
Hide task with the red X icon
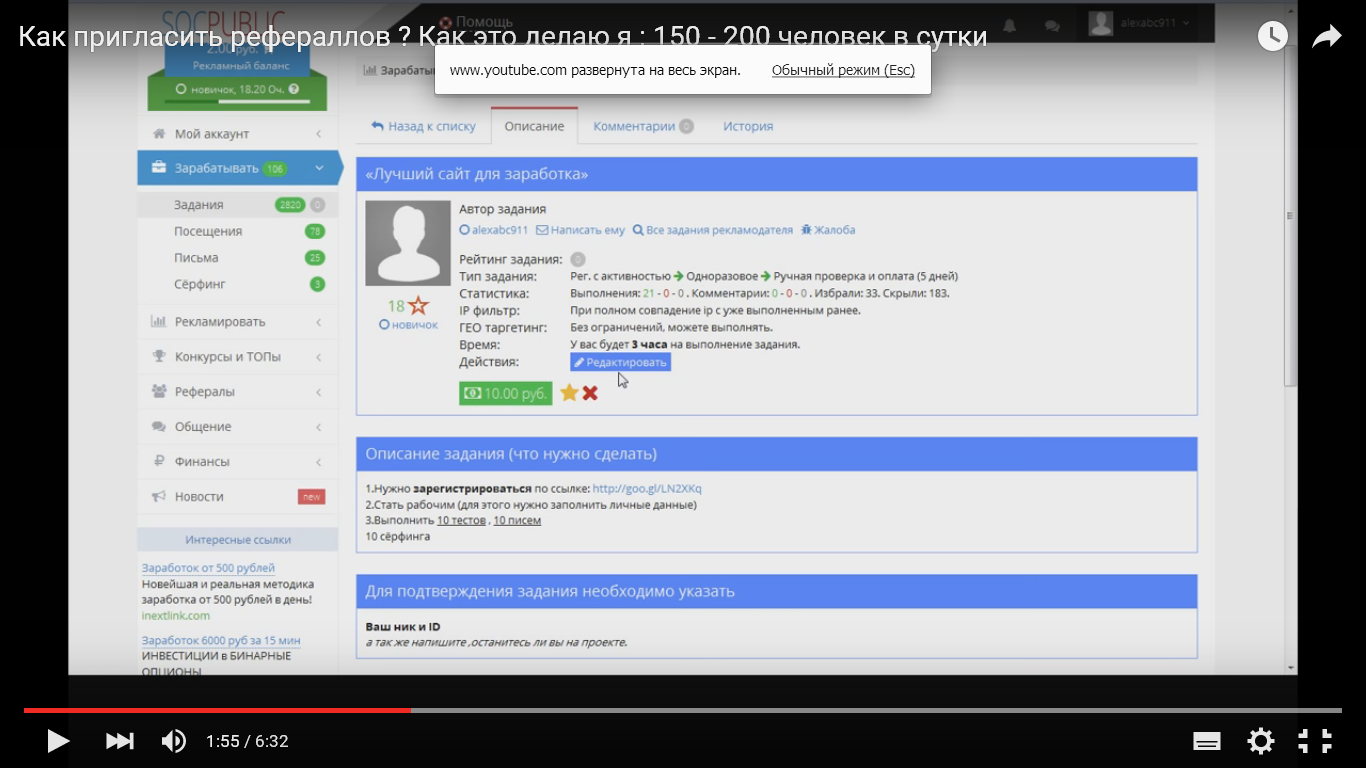pyautogui.click(x=590, y=393)
